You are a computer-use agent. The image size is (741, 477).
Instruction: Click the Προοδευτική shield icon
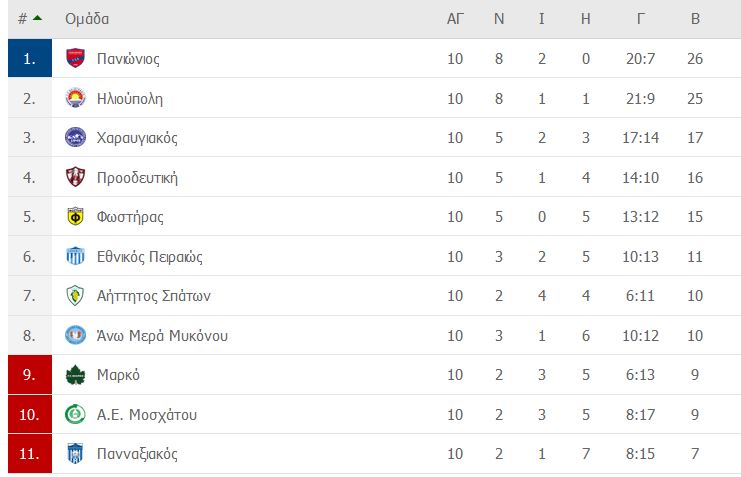point(75,178)
